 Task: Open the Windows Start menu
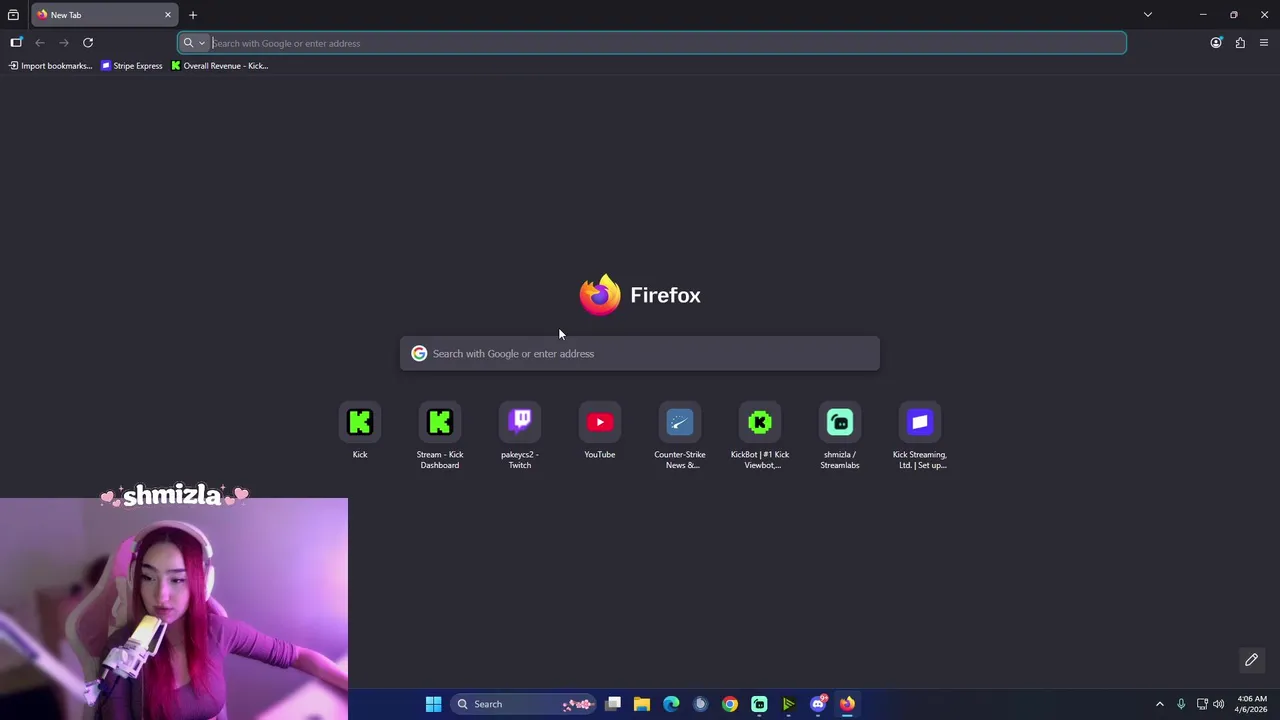(433, 704)
